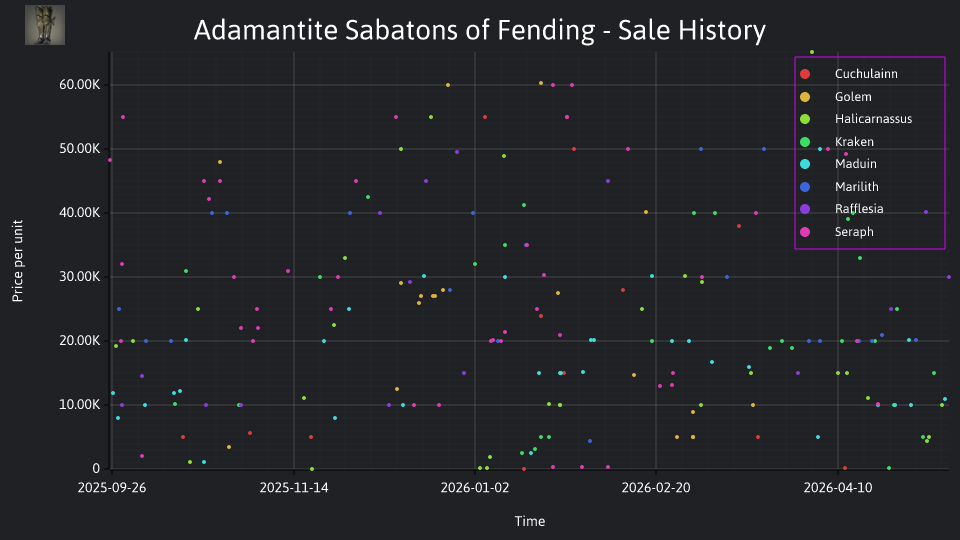
Task: Click the Time axis title
Action: [x=530, y=521]
